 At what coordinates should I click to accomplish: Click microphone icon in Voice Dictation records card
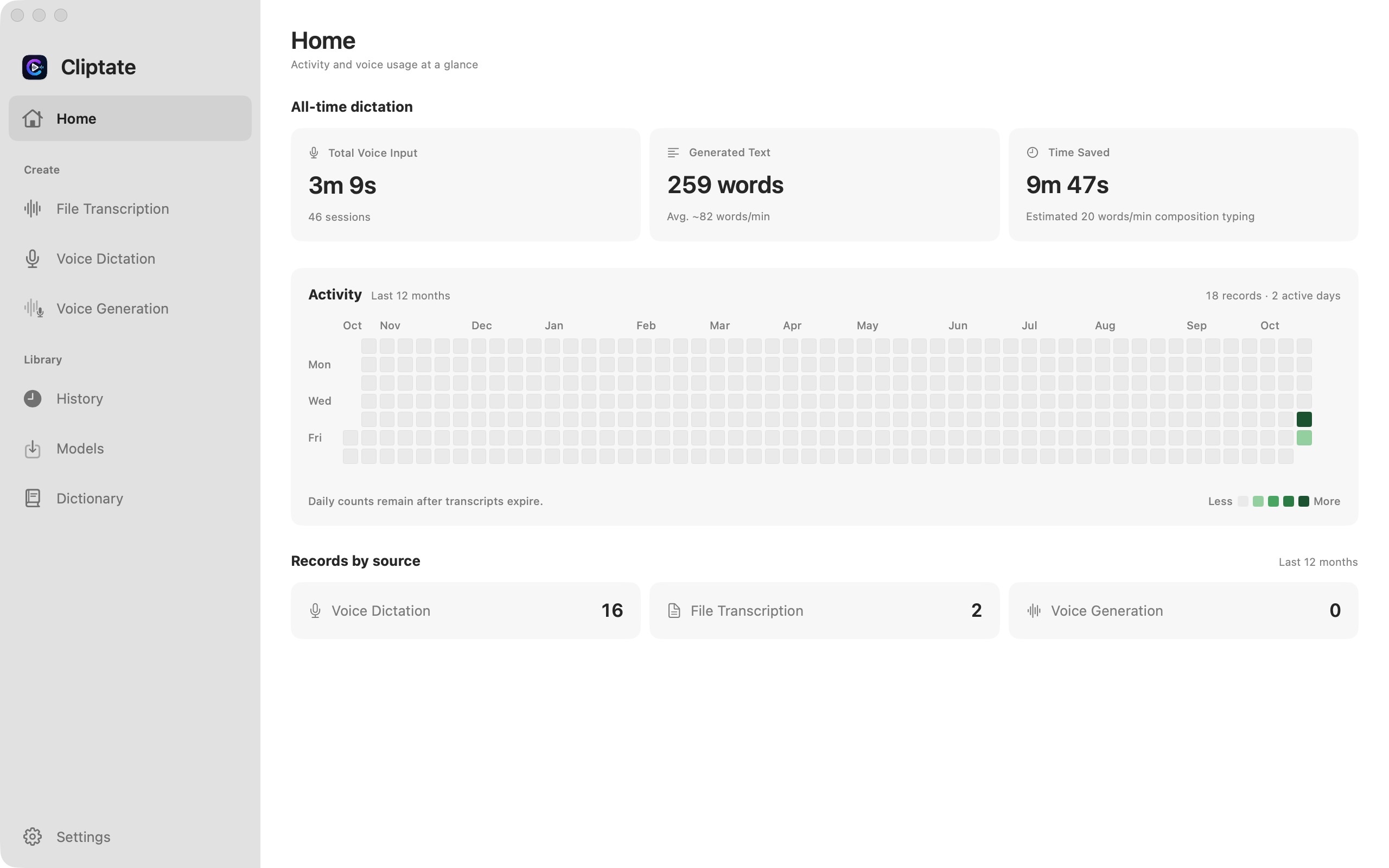click(x=315, y=611)
